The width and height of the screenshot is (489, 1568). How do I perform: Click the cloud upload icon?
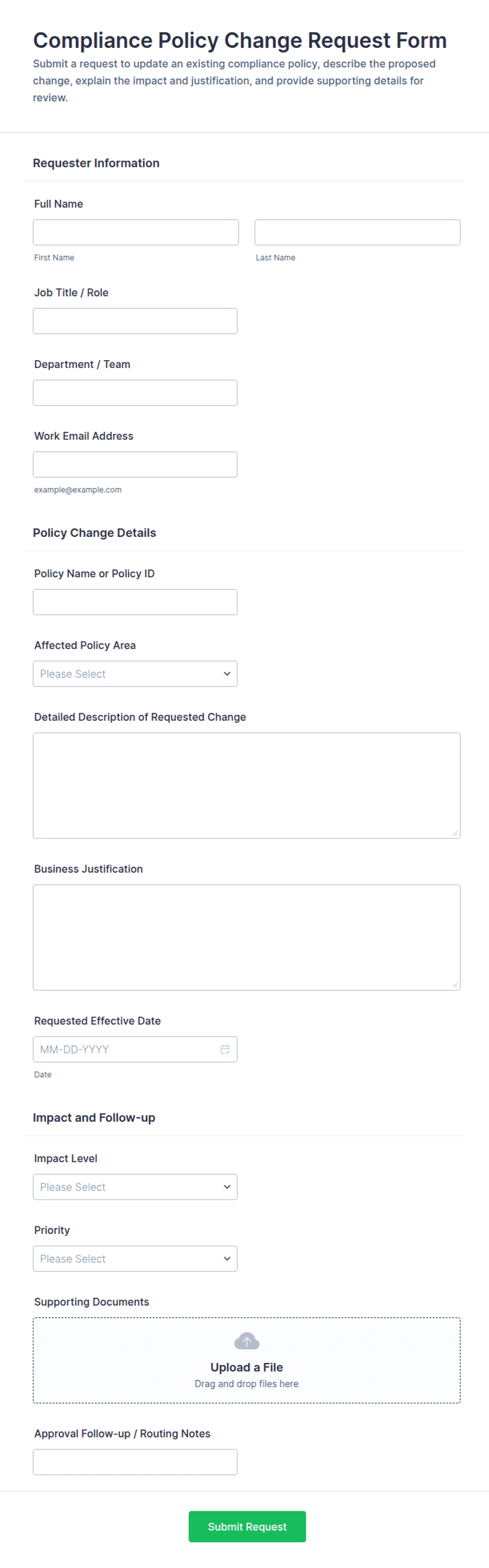247,1341
